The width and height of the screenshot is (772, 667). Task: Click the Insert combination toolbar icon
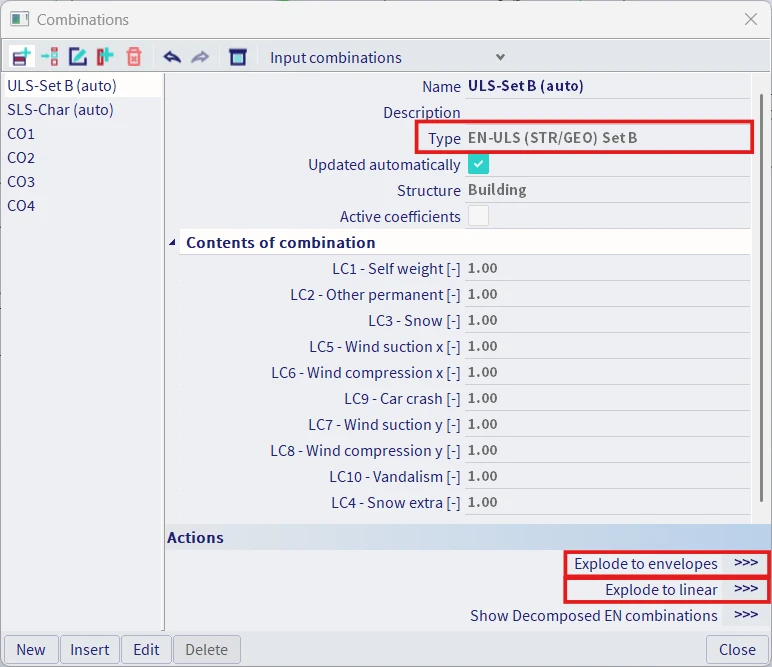pos(50,57)
